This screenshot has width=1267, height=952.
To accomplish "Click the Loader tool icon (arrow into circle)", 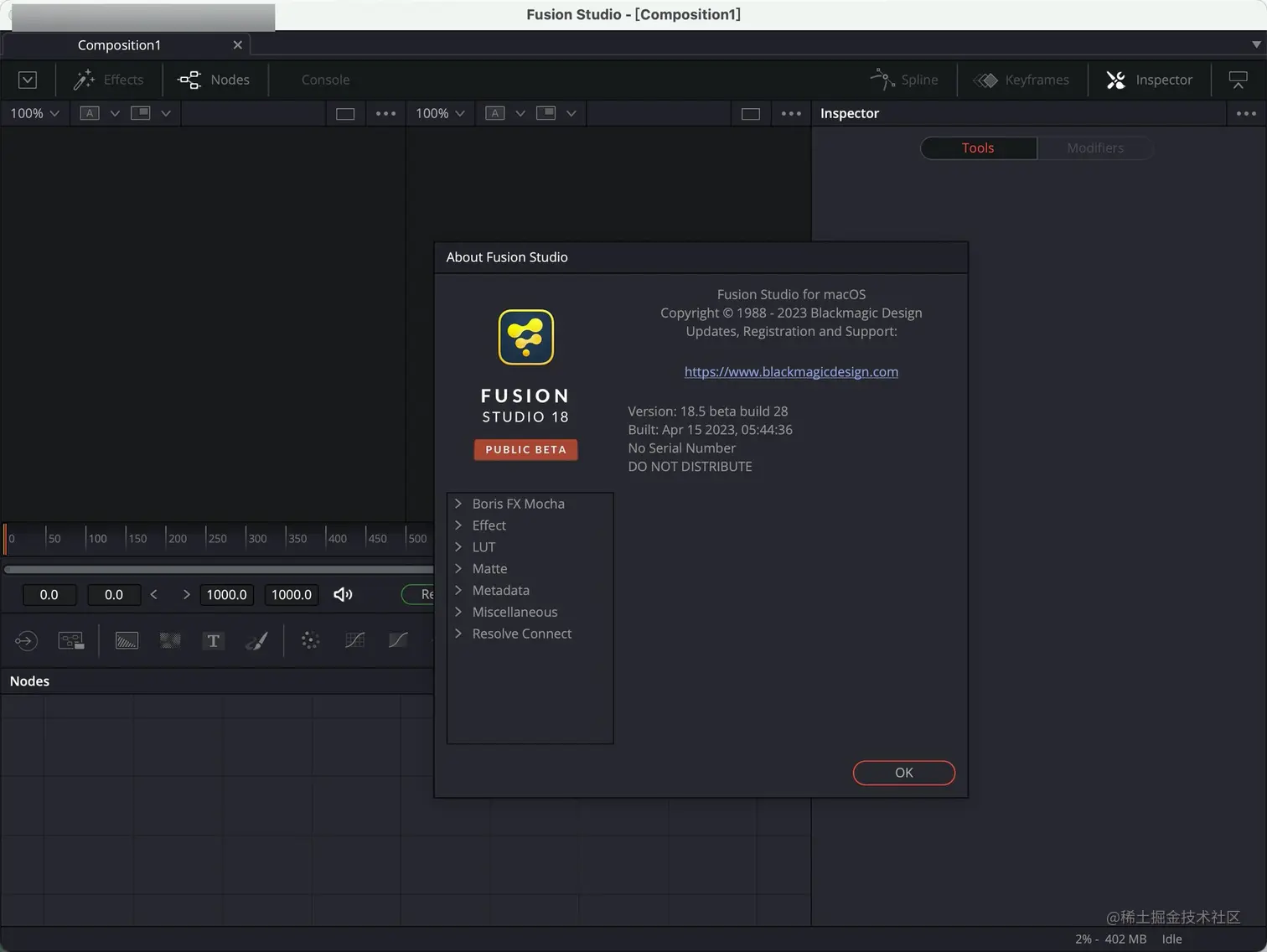I will click(26, 641).
